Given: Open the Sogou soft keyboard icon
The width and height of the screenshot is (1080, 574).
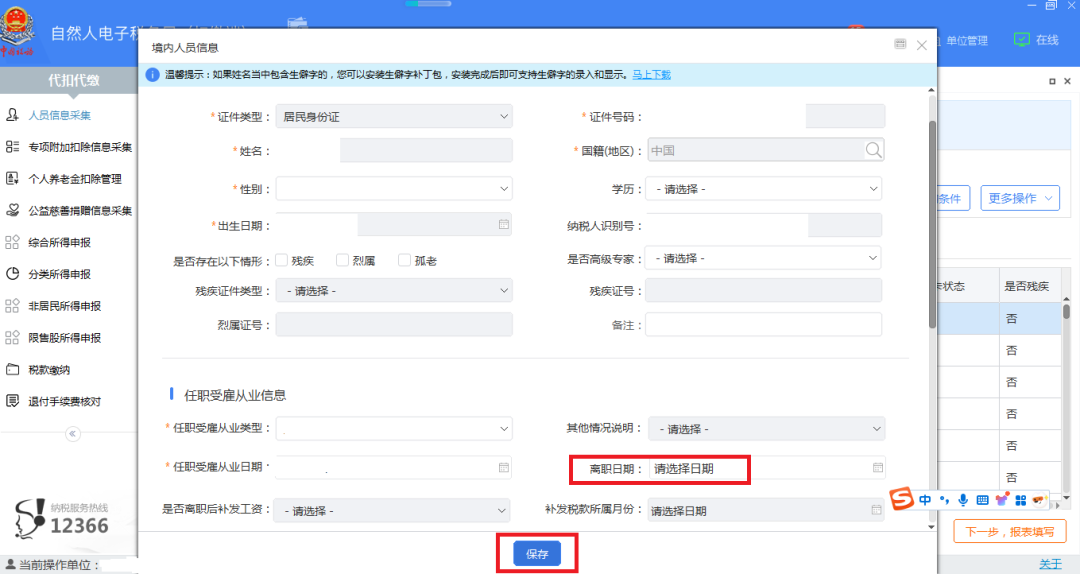Looking at the screenshot, I should (982, 500).
